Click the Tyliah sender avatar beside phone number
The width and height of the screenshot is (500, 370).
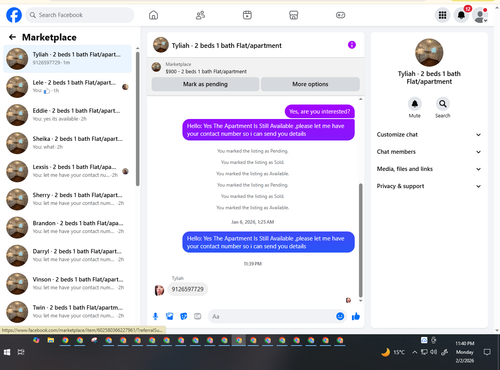(159, 290)
